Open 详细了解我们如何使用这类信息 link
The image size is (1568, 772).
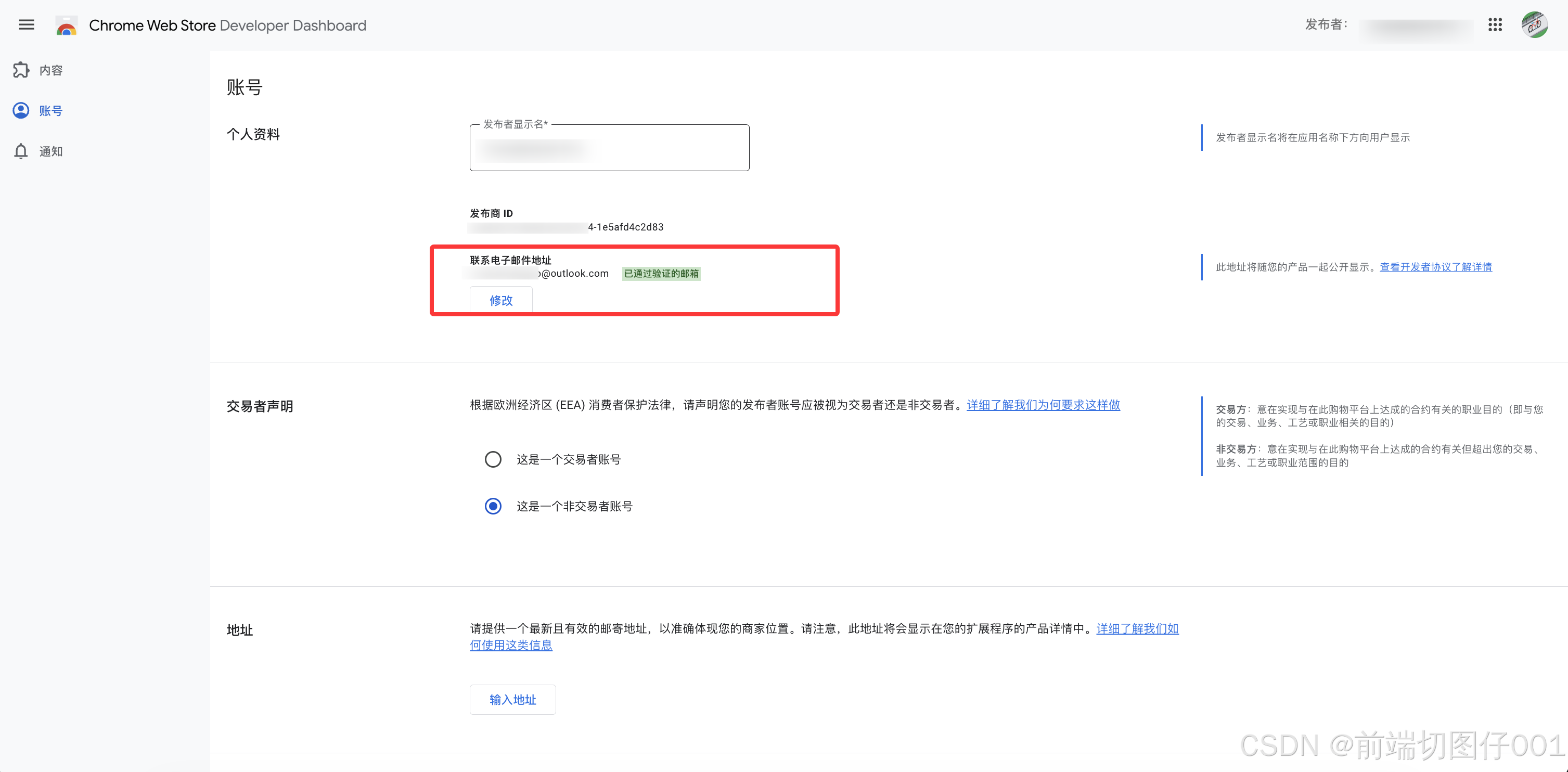1137,629
